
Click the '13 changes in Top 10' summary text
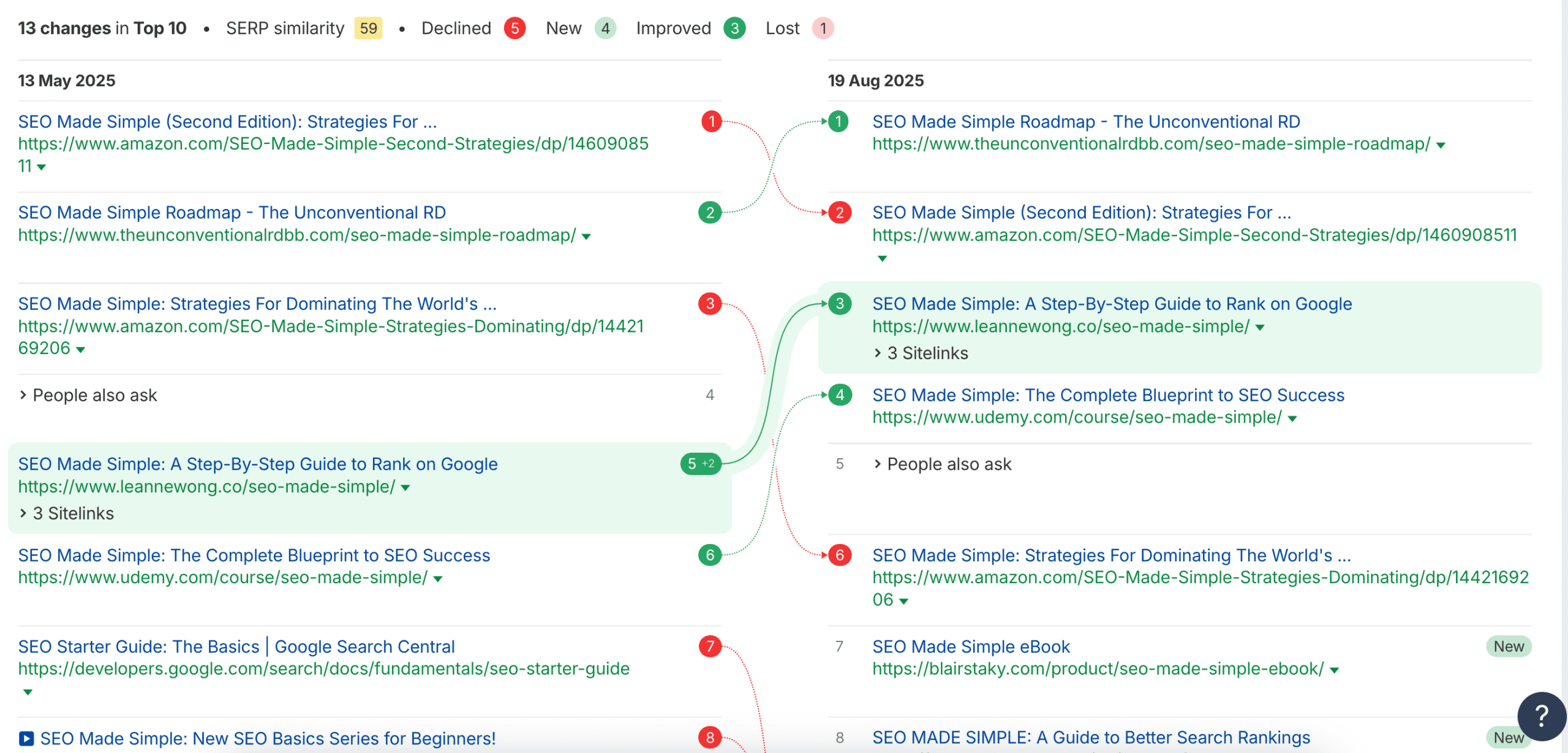coord(102,28)
